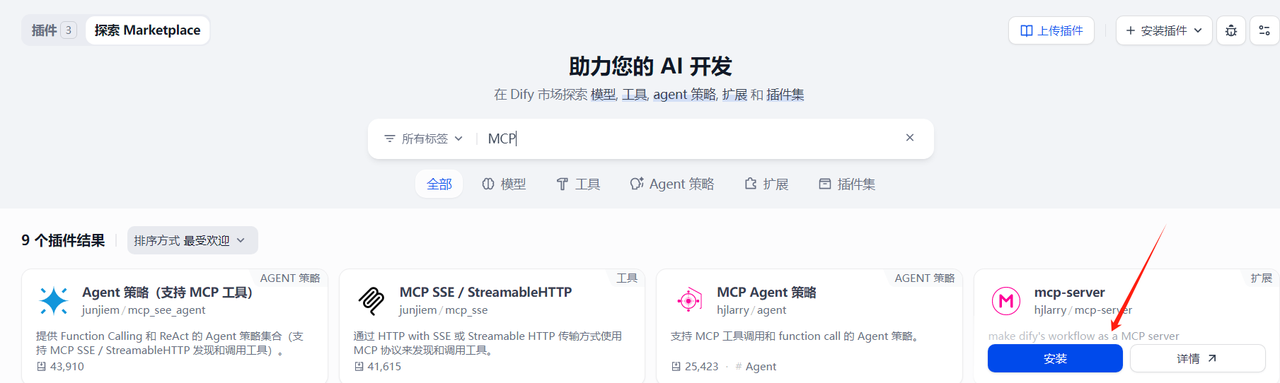This screenshot has width=1280, height=383.
Task: Click the 43,910 download count
Action: pyautogui.click(x=60, y=367)
